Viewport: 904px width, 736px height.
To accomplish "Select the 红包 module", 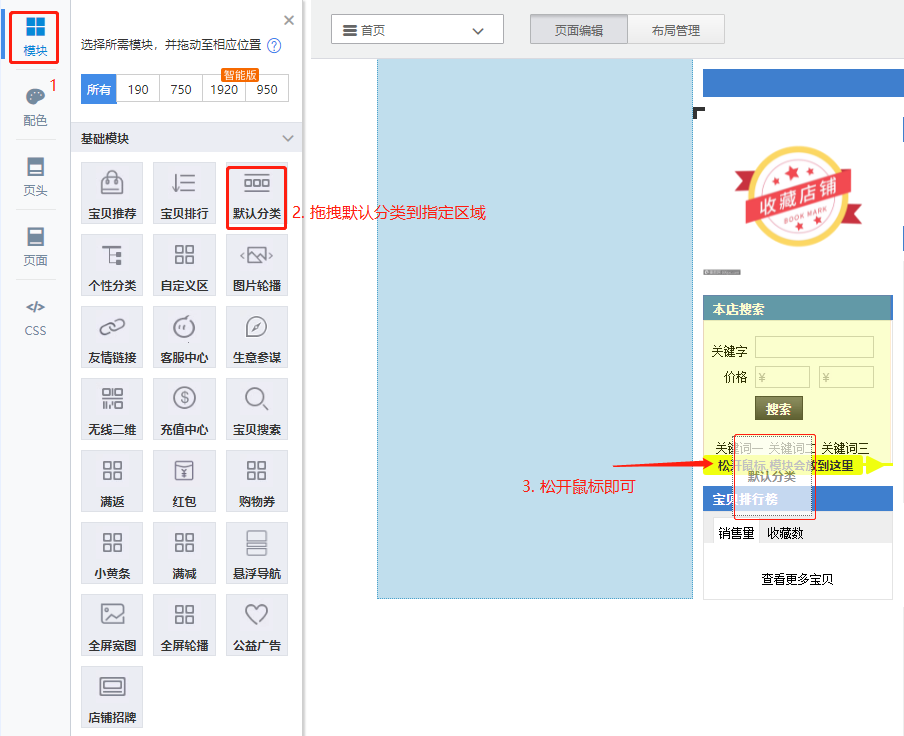I will click(x=184, y=481).
